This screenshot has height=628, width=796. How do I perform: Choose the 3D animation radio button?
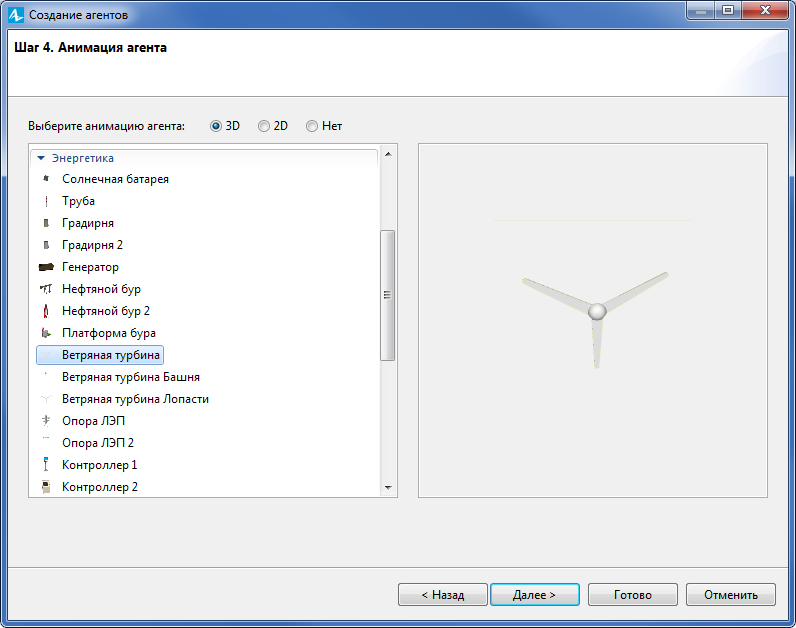216,126
